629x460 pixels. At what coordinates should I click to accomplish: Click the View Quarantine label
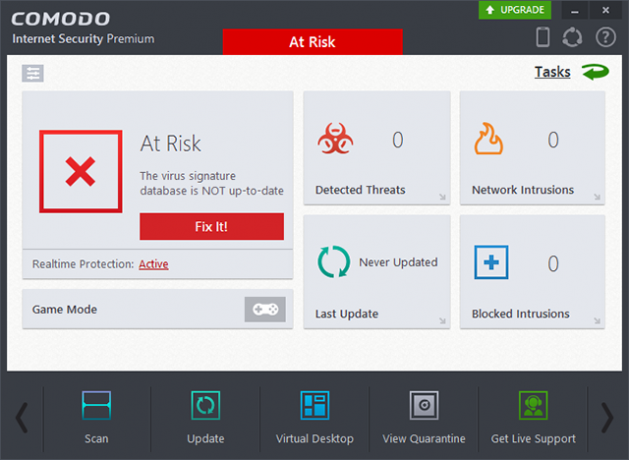click(424, 439)
